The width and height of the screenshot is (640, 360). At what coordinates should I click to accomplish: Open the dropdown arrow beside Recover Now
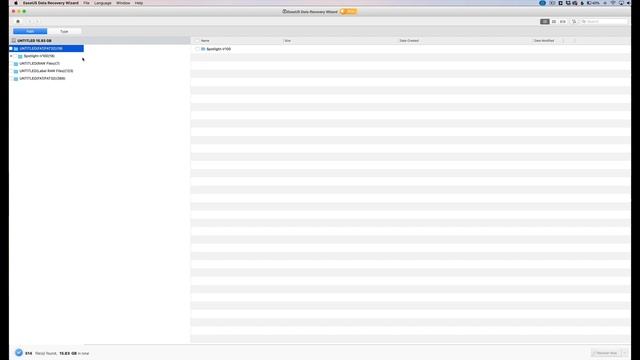coord(624,353)
